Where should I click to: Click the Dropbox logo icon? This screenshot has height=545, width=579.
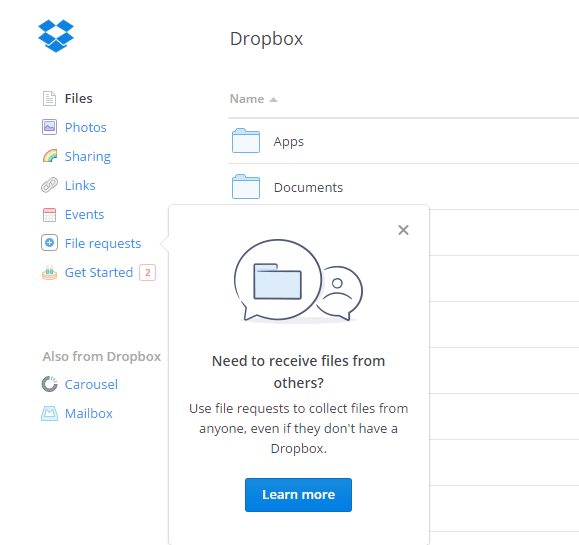tap(56, 36)
